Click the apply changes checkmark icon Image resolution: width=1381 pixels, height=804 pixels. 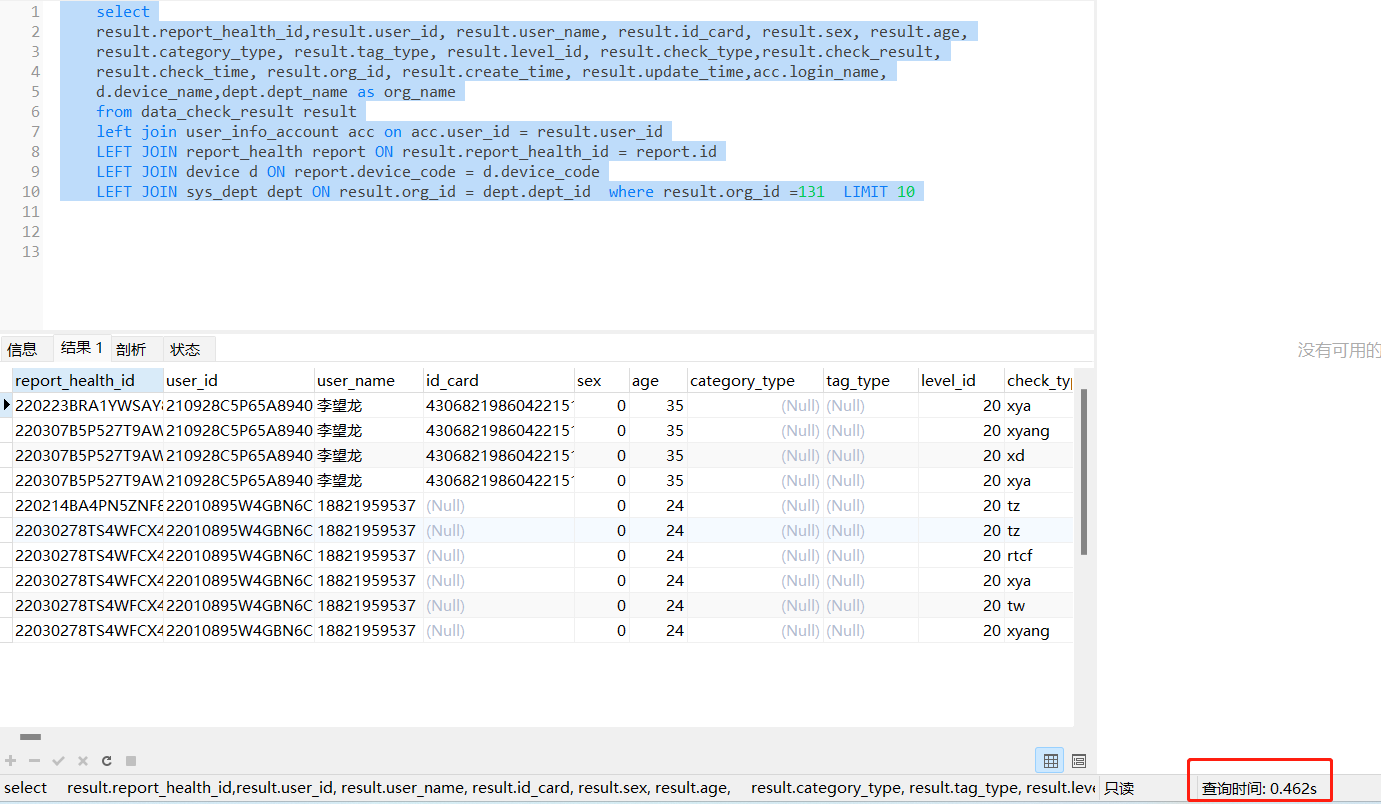(58, 761)
